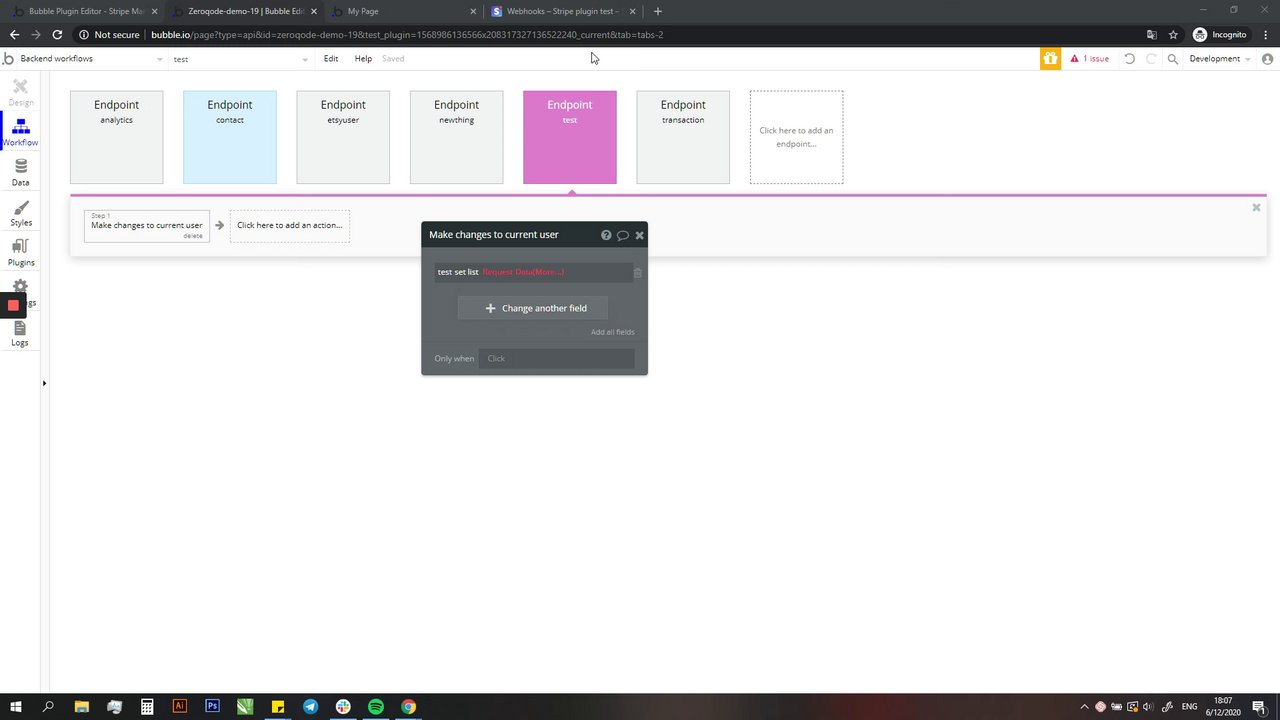This screenshot has width=1280, height=720.
Task: Click the Change another field button
Action: click(533, 308)
